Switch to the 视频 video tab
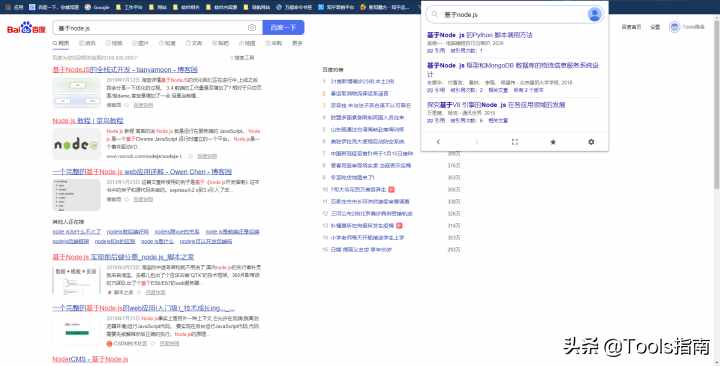720x366 pixels. 114,43
